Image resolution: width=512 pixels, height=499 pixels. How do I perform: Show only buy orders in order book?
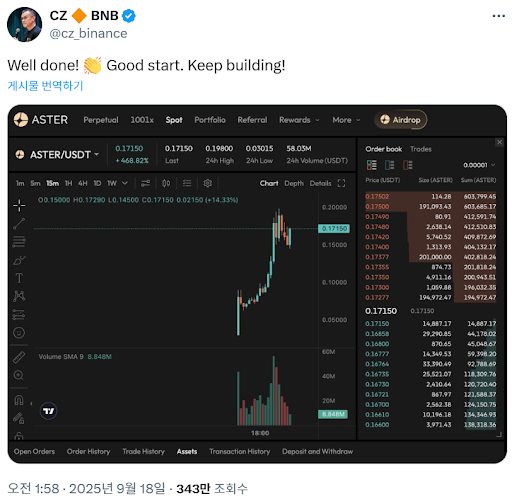pos(390,165)
